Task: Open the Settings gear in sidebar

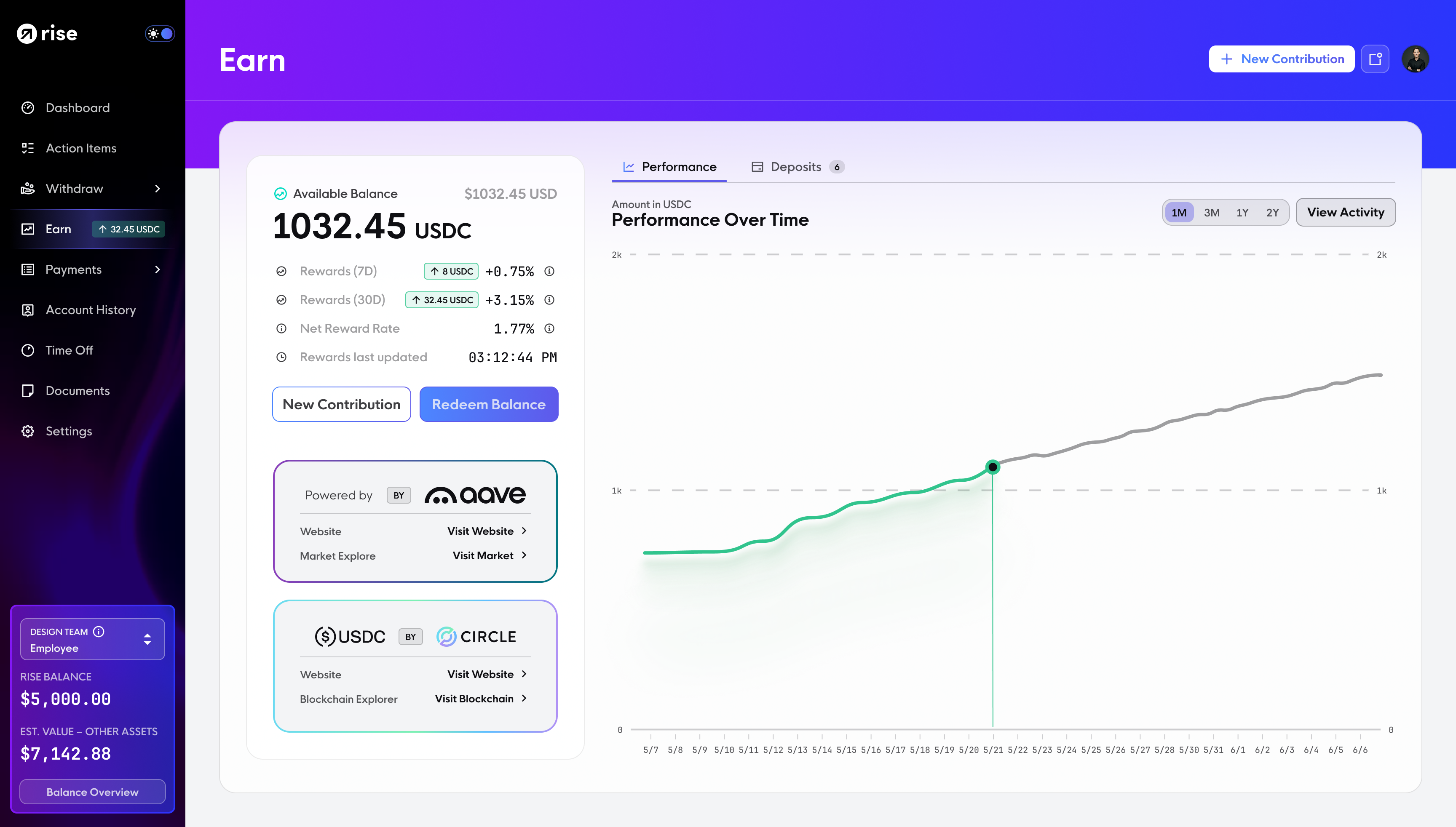Action: [x=28, y=431]
